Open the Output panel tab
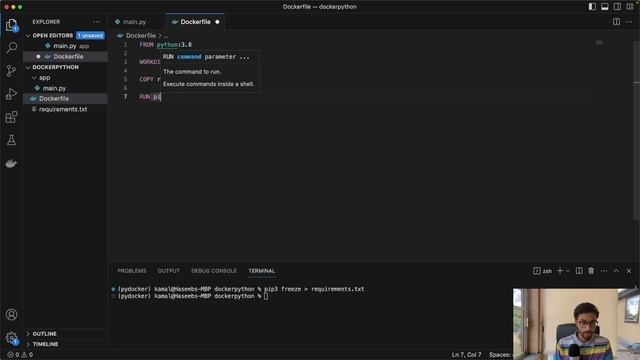Viewport: 640px width, 360px height. (169, 271)
